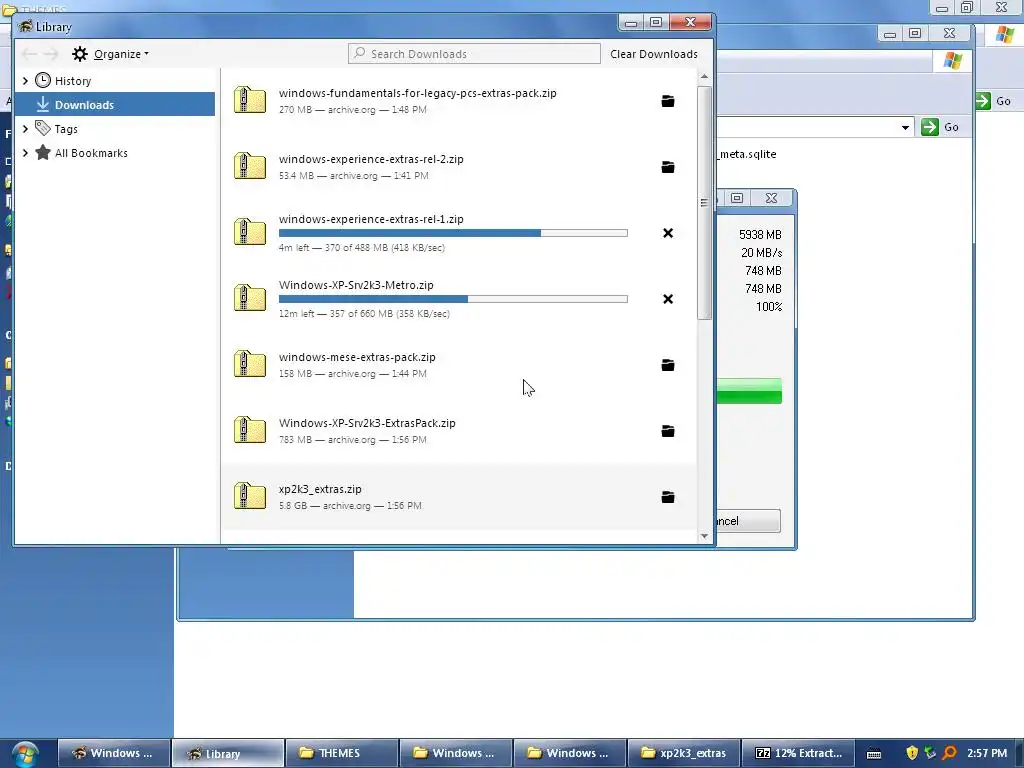
Task: Click 5938 MB value in 7-Zip window
Action: point(760,234)
